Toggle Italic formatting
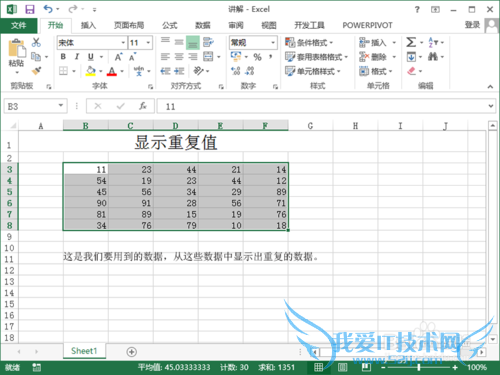The image size is (500, 375). pos(77,57)
